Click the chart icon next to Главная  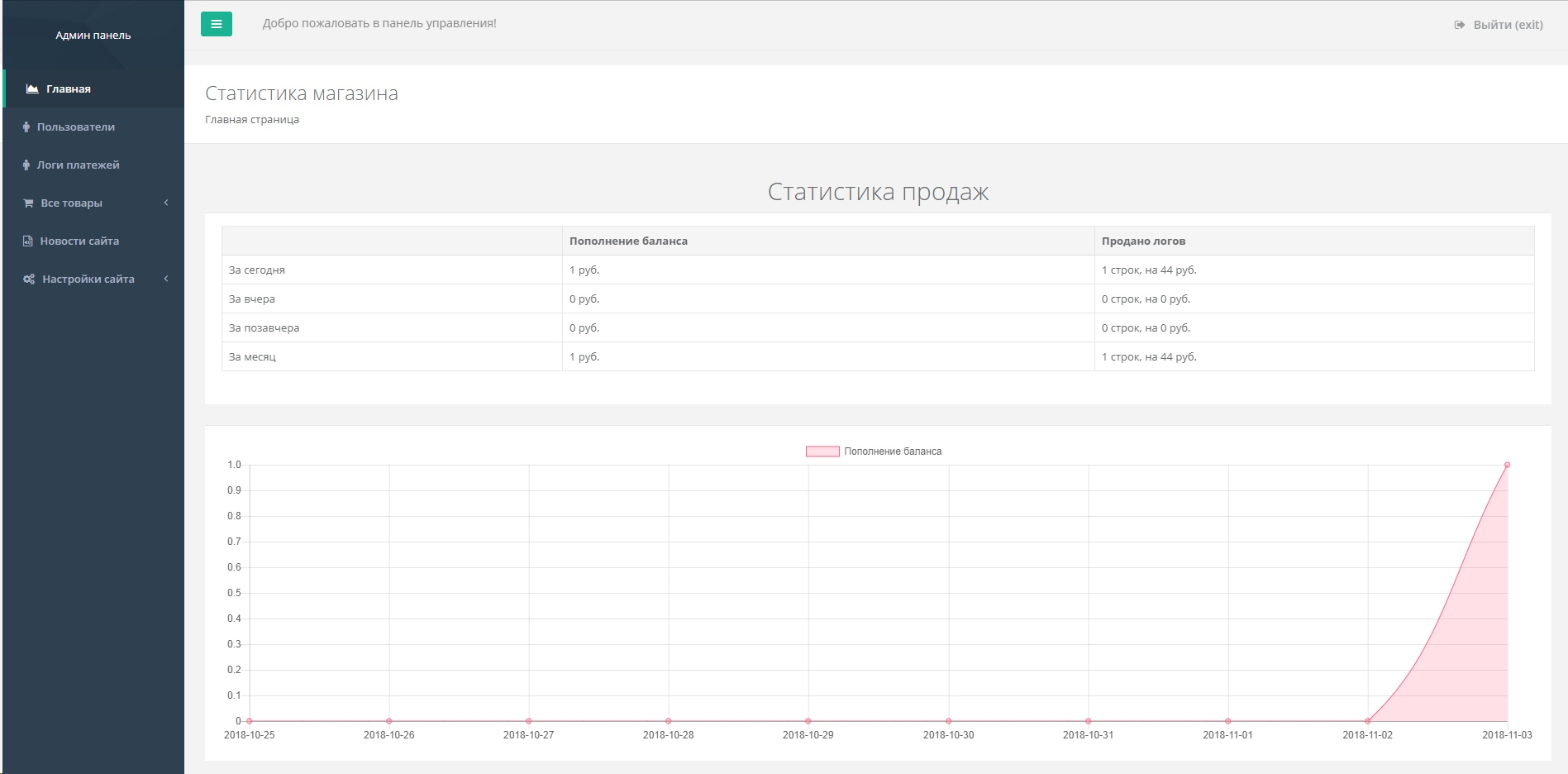coord(32,88)
